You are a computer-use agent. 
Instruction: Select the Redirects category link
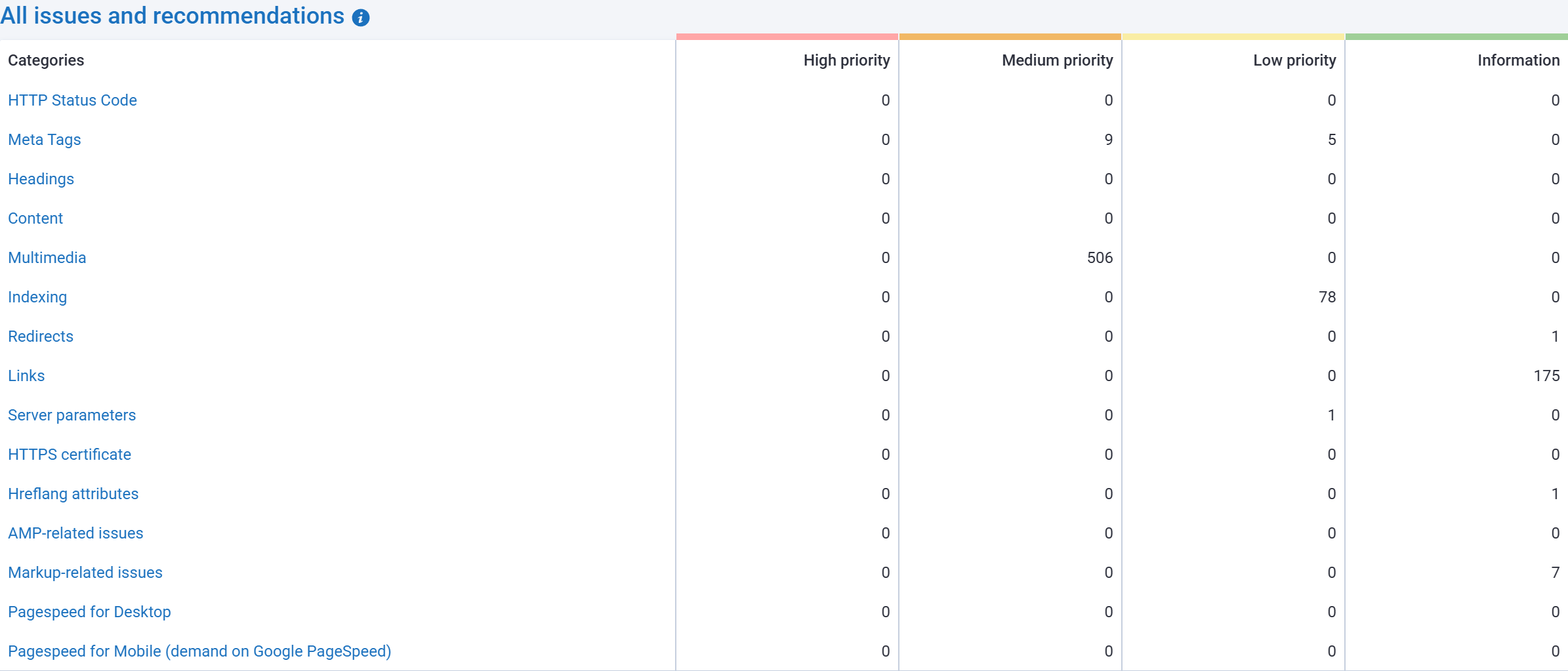click(x=41, y=336)
